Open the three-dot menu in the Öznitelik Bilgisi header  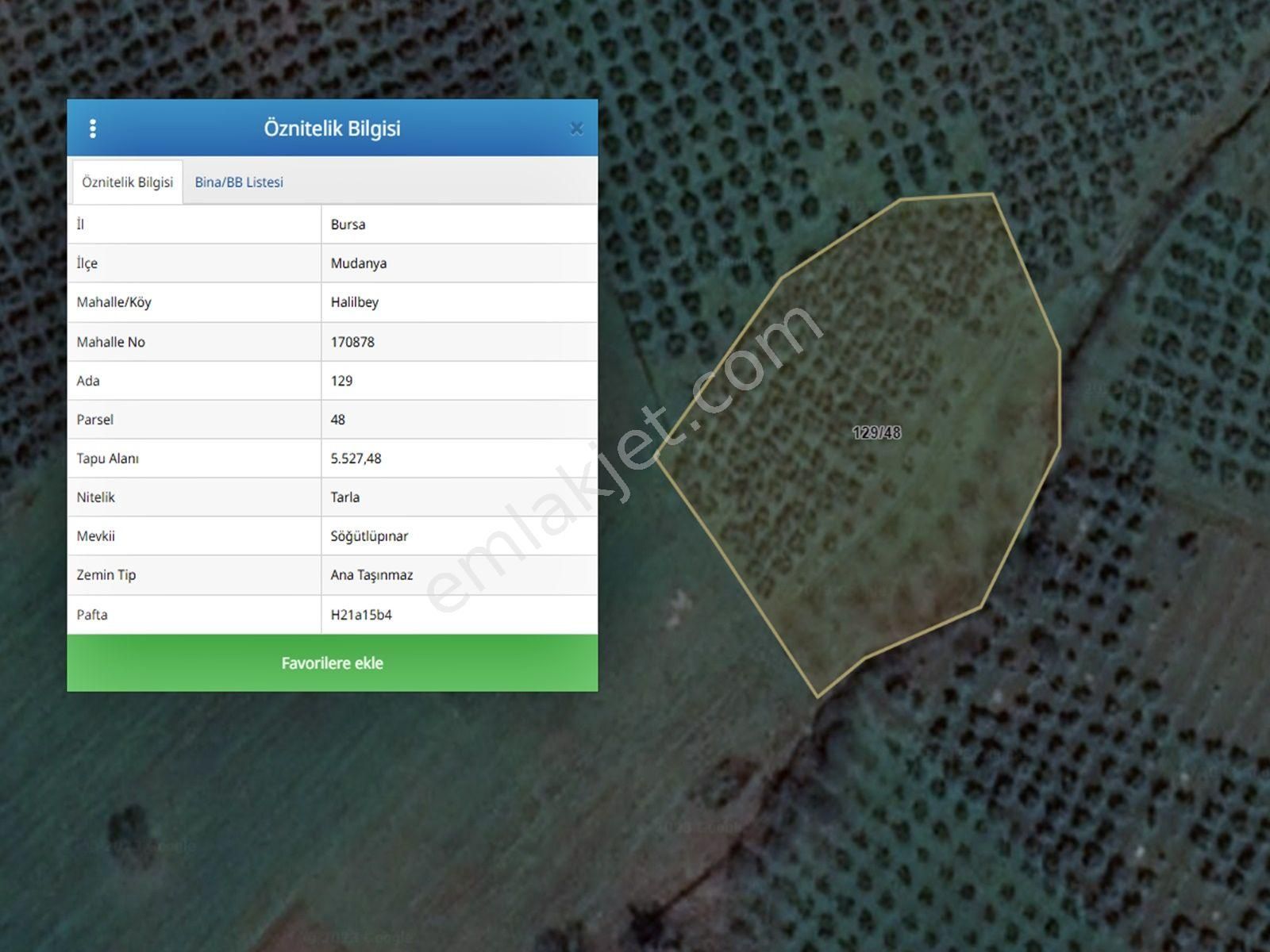point(93,129)
